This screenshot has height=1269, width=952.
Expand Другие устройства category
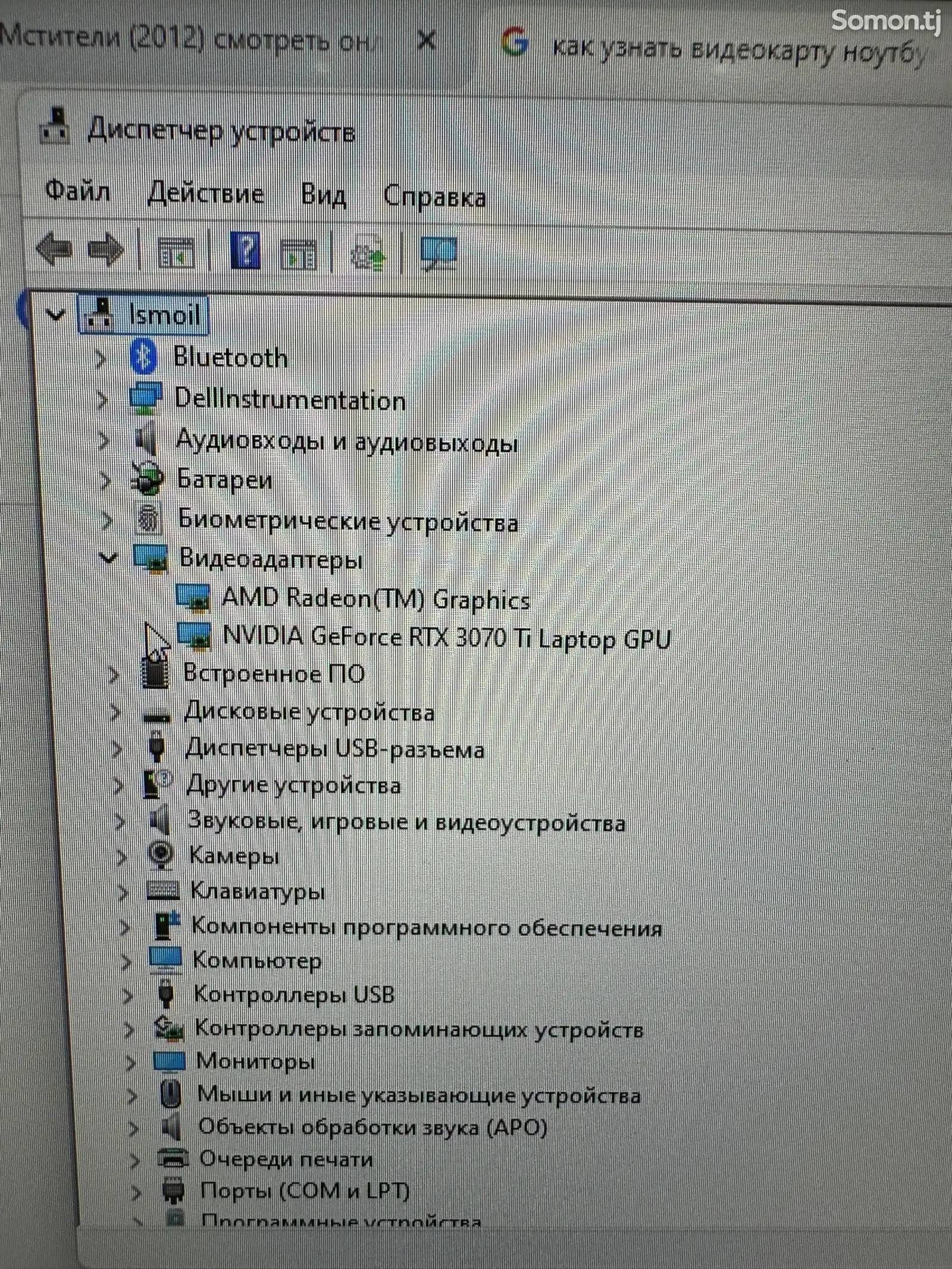click(x=118, y=785)
